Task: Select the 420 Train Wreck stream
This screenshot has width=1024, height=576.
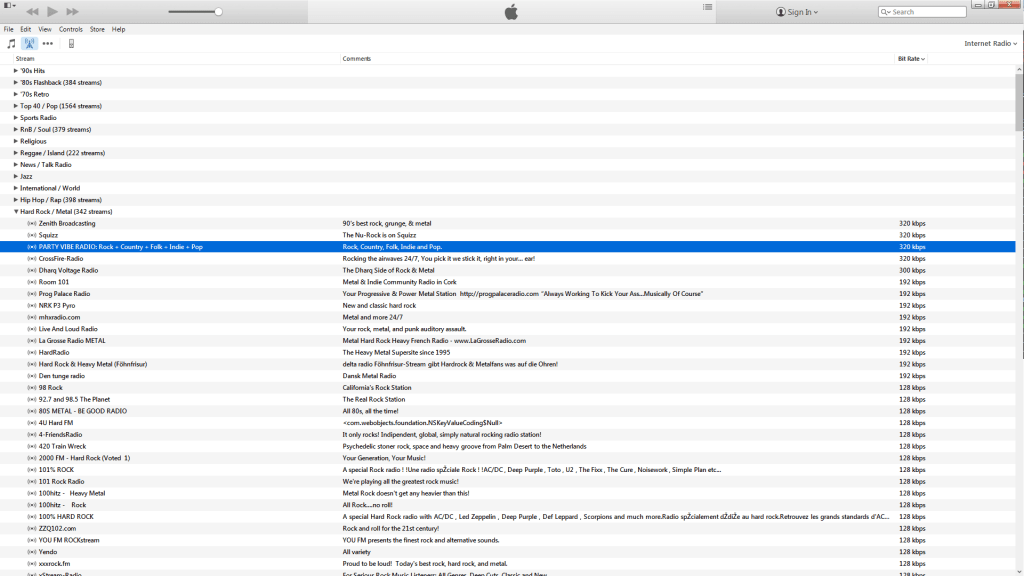Action: (x=62, y=447)
